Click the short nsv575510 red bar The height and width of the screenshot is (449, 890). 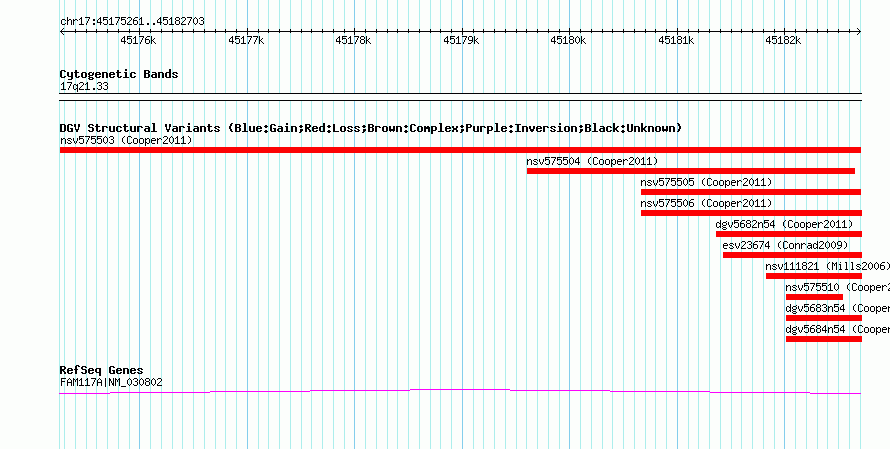tap(815, 297)
